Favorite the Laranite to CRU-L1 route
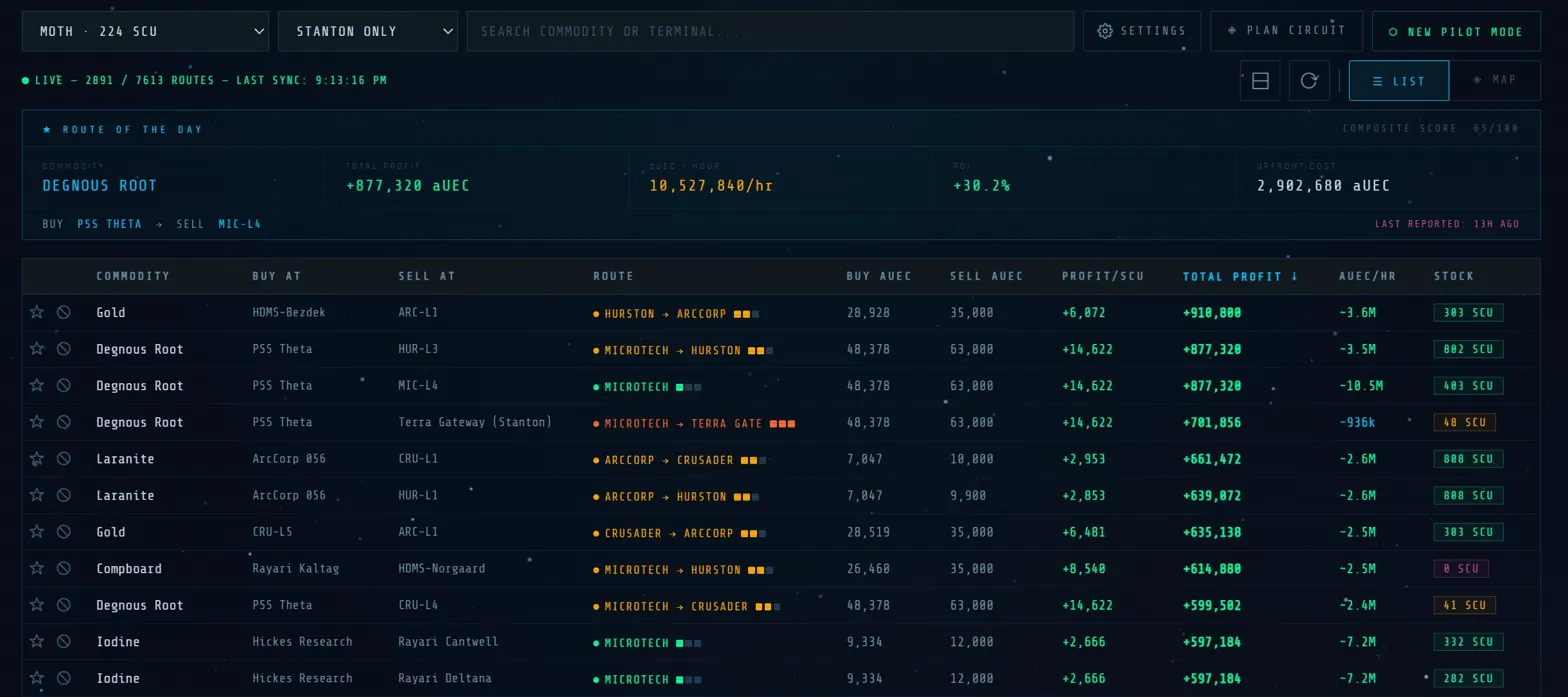1568x697 pixels. coord(37,459)
